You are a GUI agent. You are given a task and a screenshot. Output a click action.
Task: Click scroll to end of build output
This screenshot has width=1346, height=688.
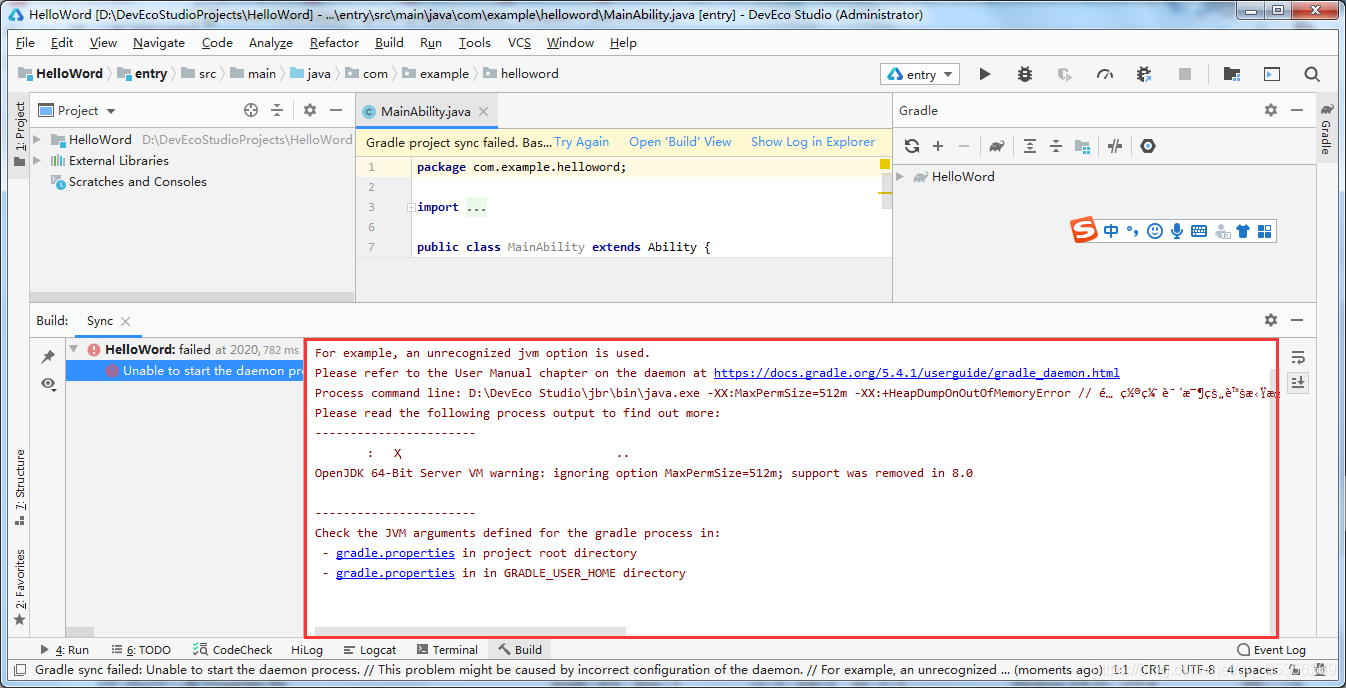click(1298, 382)
